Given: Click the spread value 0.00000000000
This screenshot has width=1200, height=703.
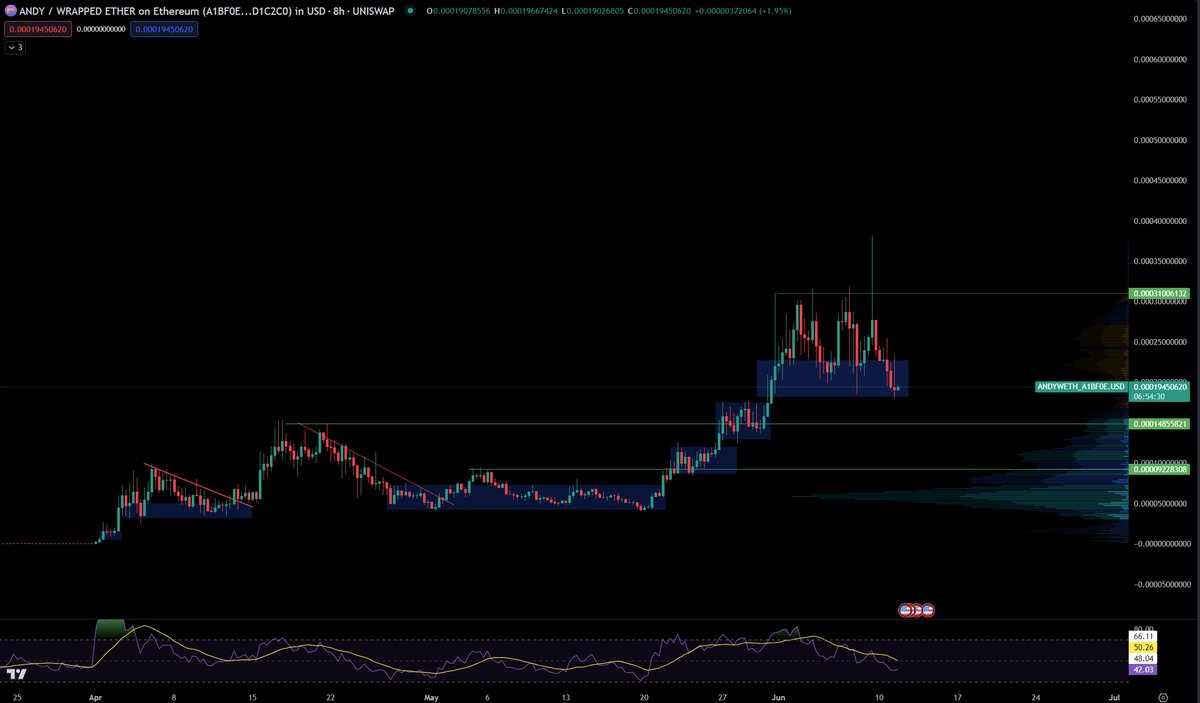Looking at the screenshot, I should (99, 29).
